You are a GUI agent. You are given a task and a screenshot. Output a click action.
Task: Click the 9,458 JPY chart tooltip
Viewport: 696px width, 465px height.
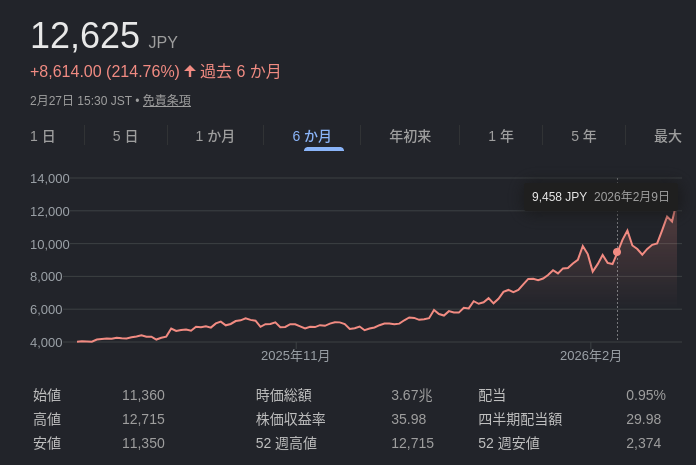pyautogui.click(x=601, y=197)
